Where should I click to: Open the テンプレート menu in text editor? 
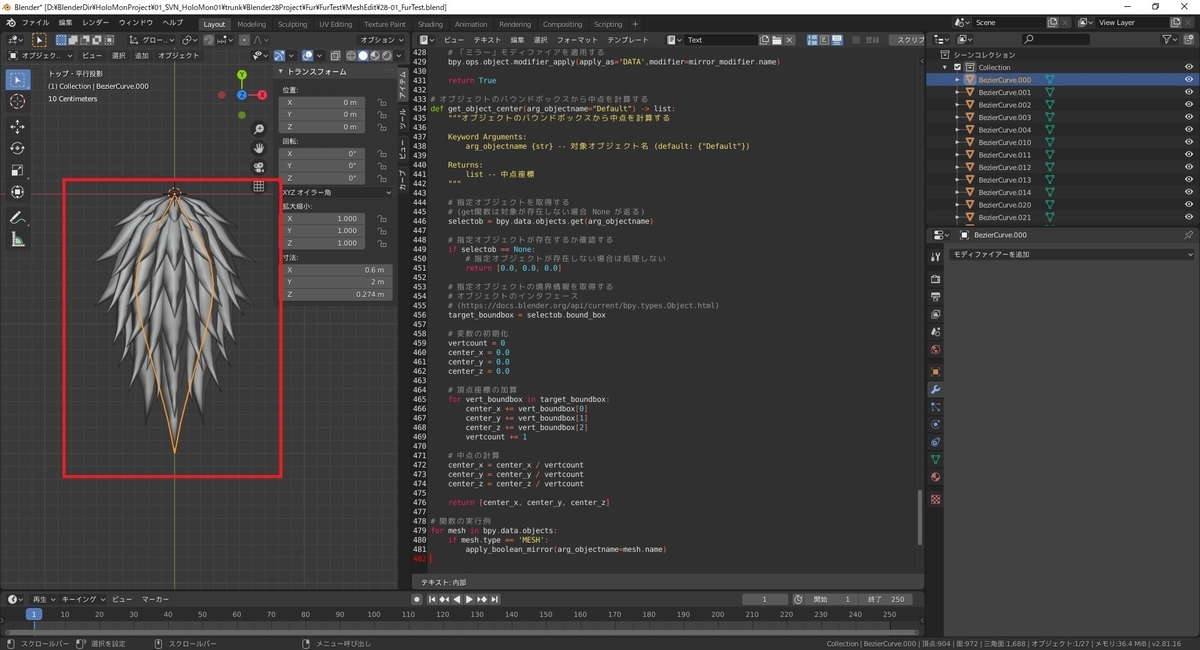(629, 40)
